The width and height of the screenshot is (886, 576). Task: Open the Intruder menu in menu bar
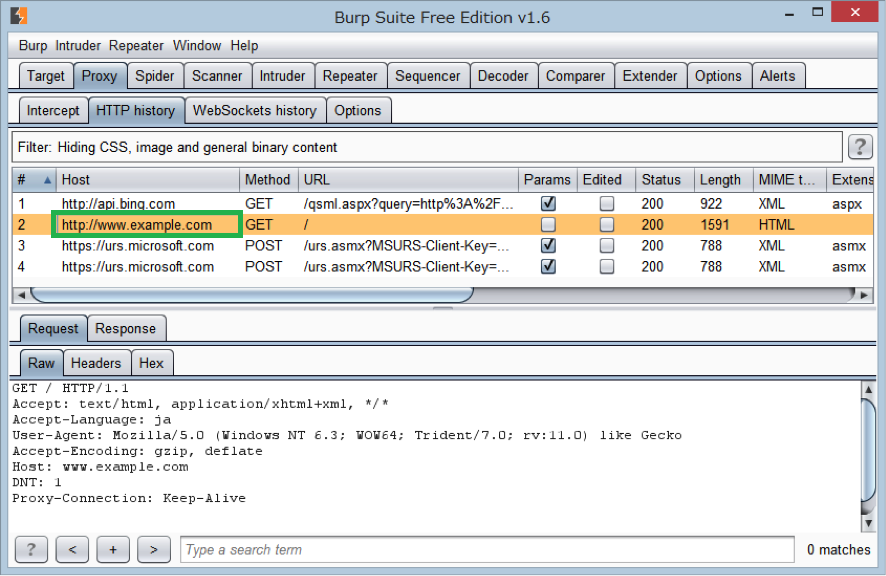pos(78,46)
